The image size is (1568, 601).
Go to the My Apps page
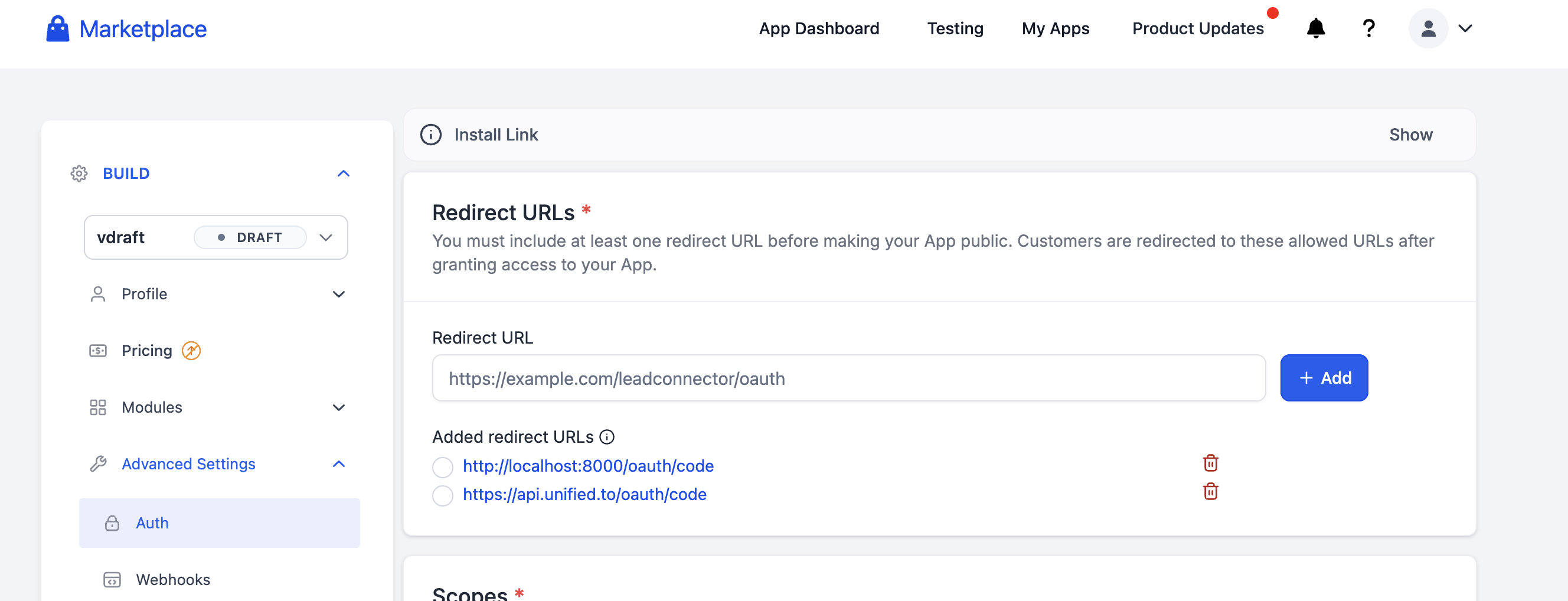[x=1055, y=28]
